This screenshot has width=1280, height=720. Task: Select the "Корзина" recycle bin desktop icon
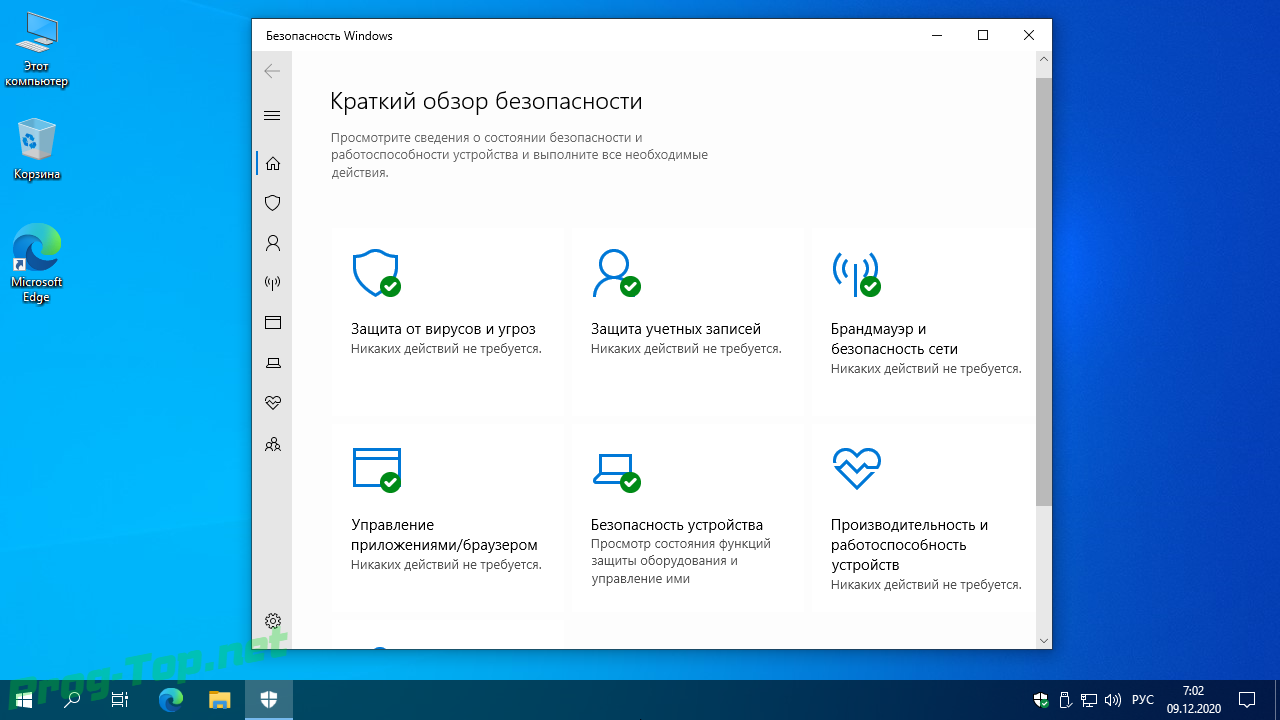click(x=37, y=150)
